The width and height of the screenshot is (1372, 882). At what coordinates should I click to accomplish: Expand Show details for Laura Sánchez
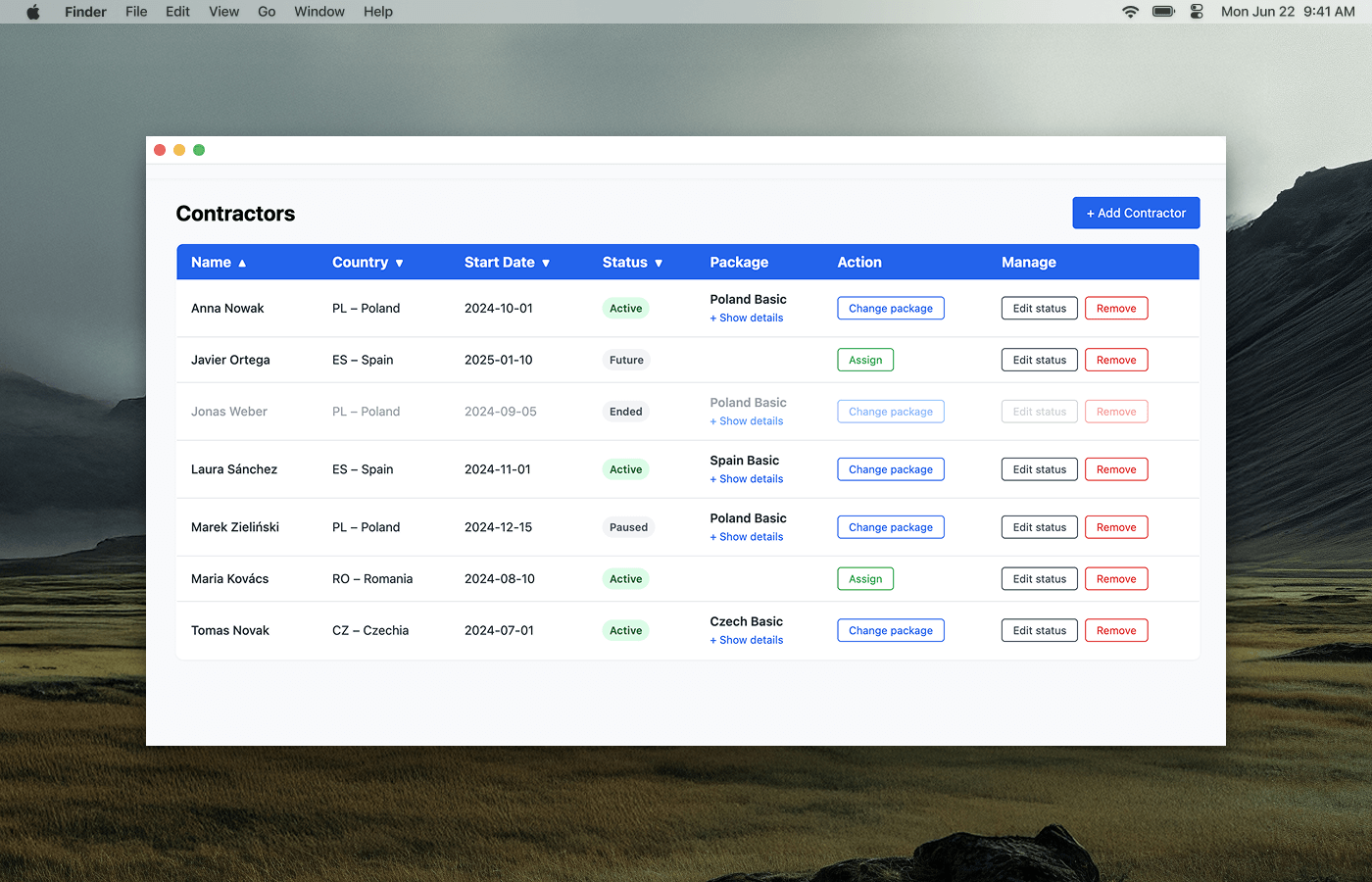[x=747, y=479]
